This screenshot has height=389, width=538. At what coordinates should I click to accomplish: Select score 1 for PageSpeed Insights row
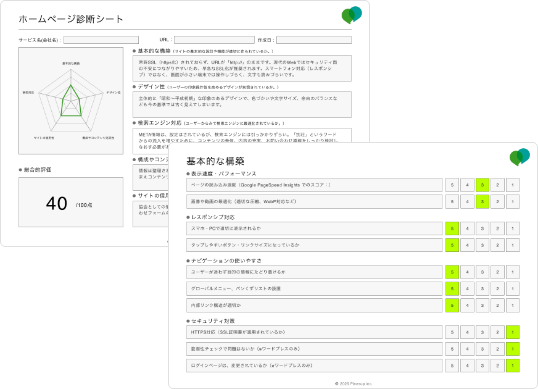(513, 185)
